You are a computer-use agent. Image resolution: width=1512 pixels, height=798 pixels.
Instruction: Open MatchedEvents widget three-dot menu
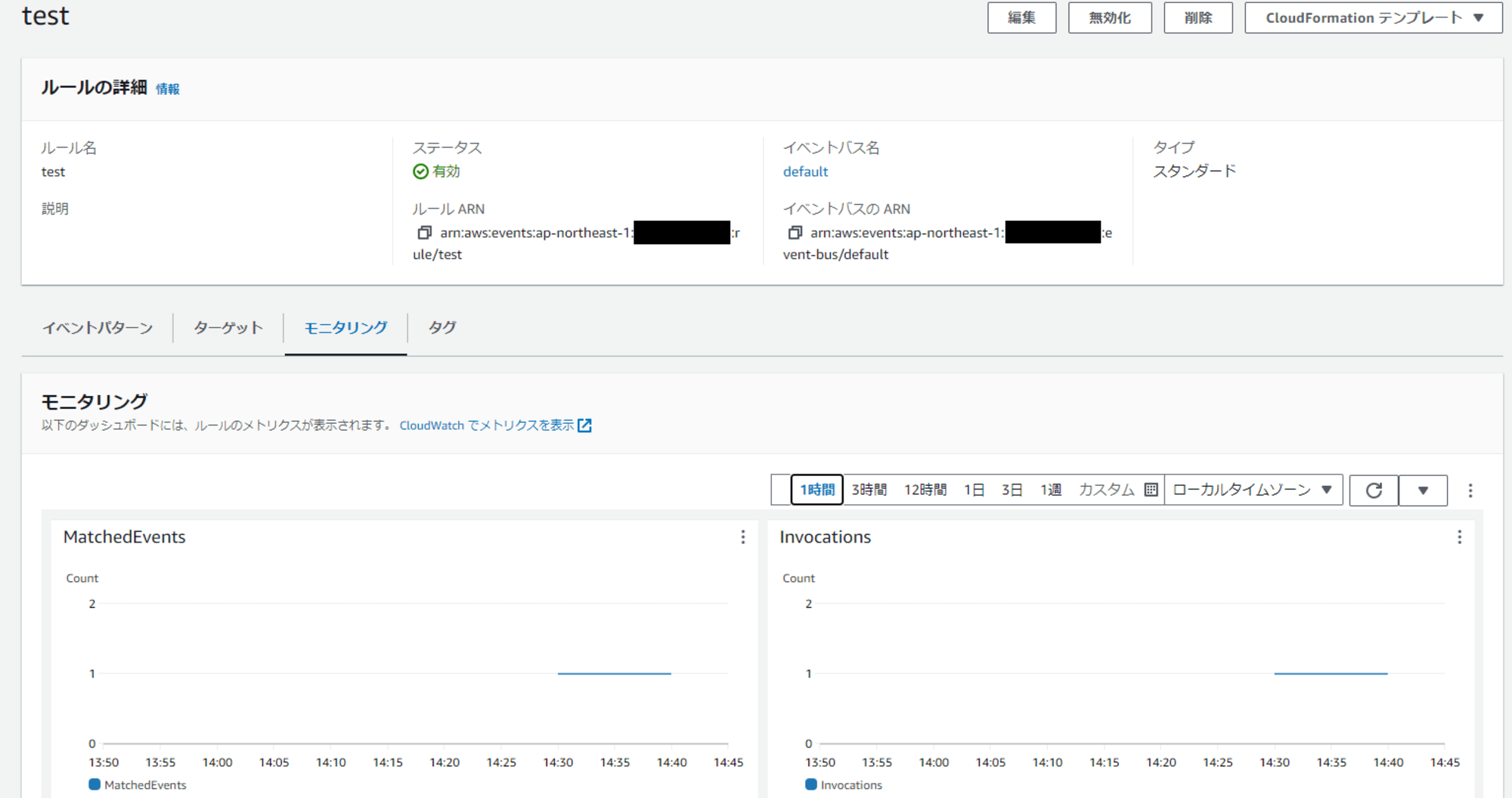743,537
